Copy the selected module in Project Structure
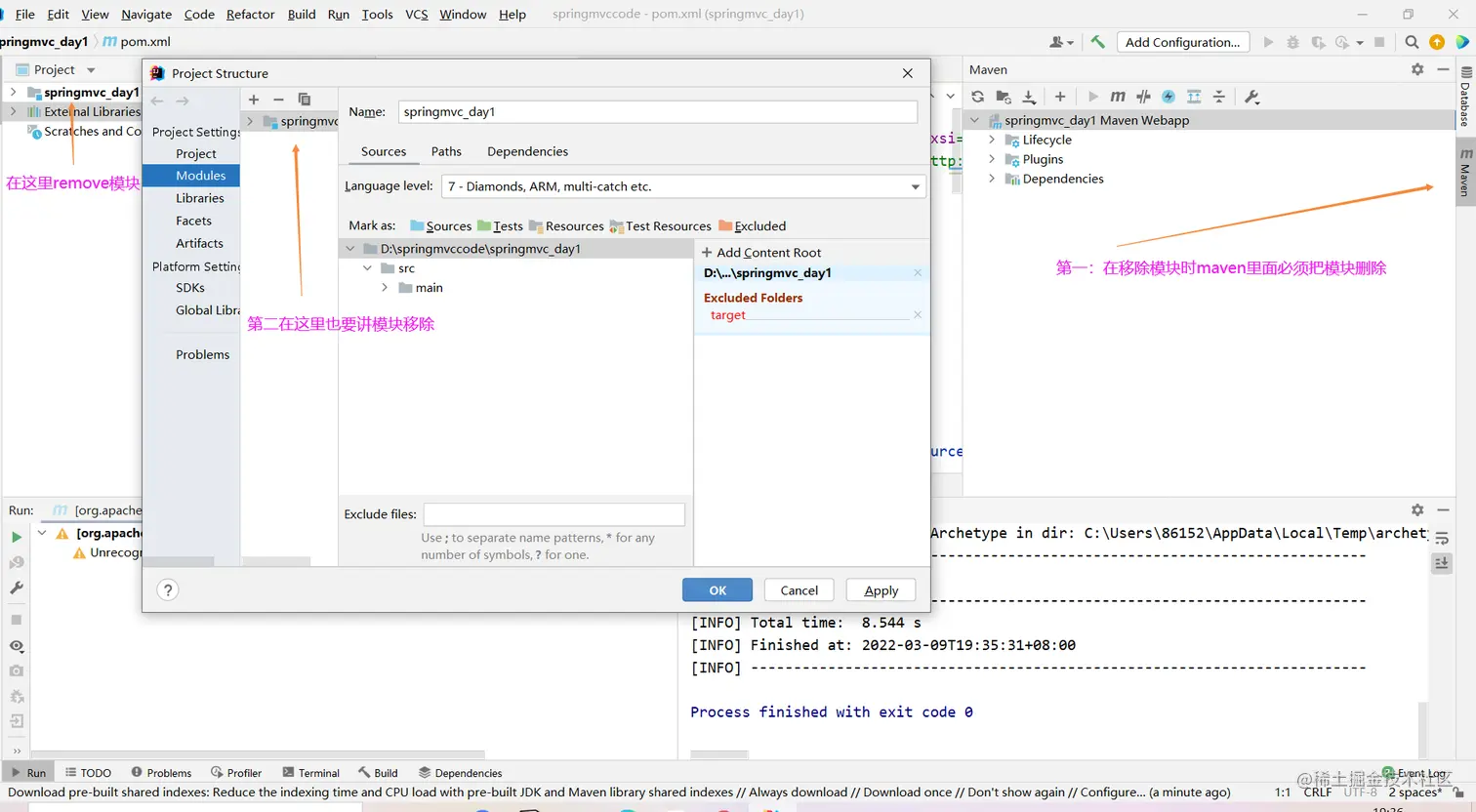The image size is (1476, 812). [305, 100]
